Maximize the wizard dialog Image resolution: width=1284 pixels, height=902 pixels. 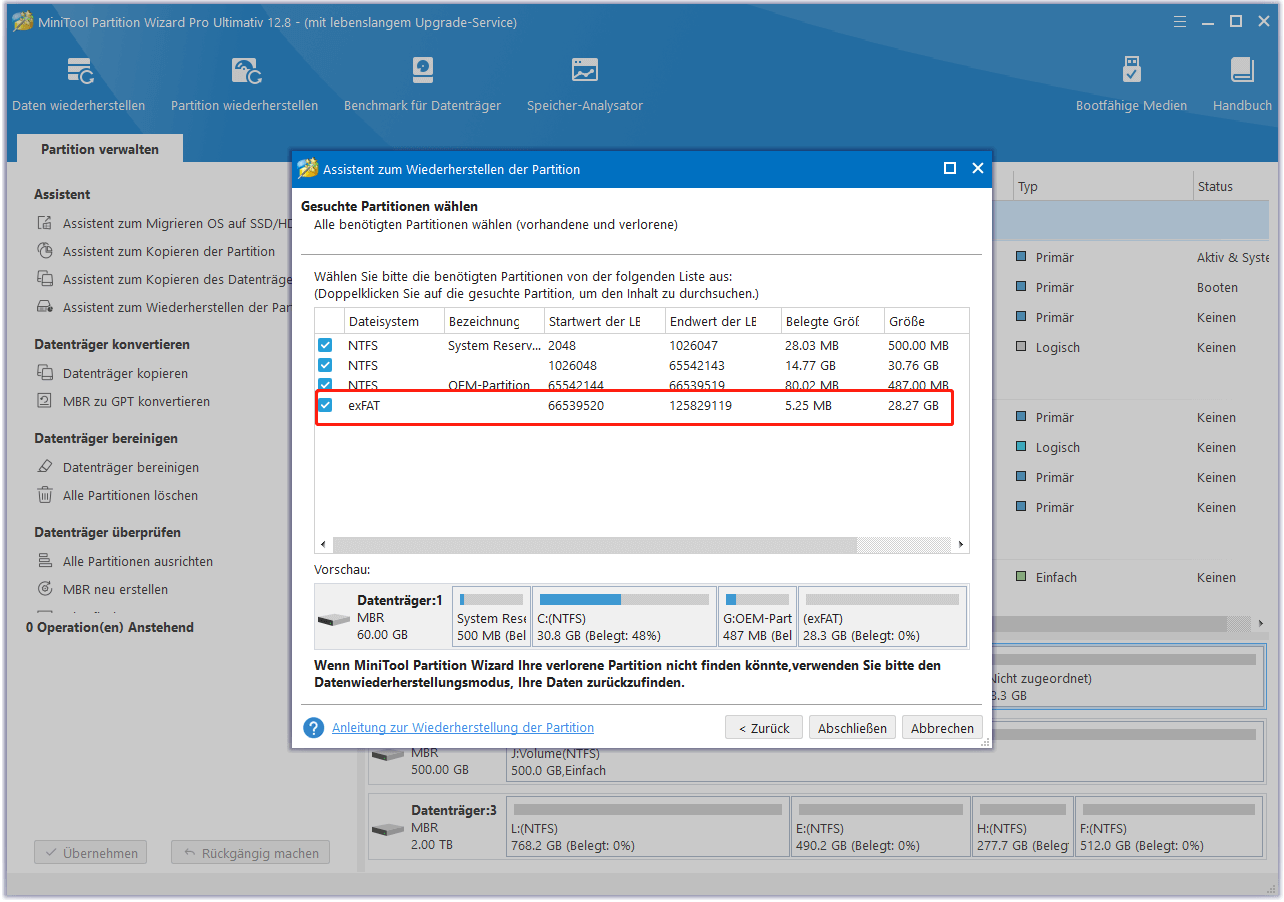[950, 168]
